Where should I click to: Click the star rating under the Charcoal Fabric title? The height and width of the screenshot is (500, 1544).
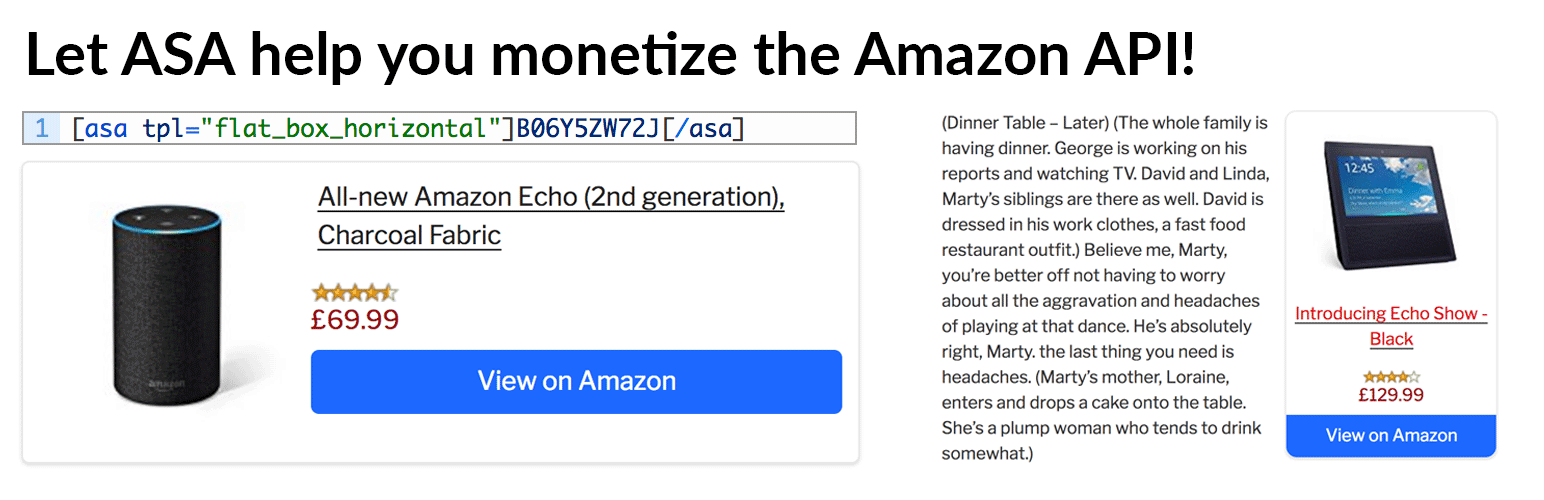tap(355, 293)
